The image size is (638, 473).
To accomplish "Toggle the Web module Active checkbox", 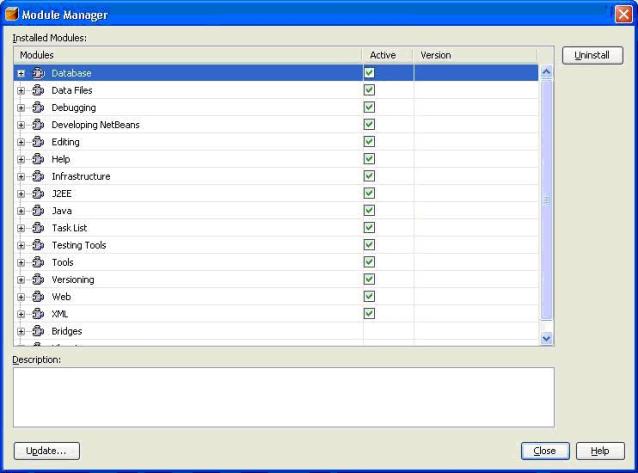I will 369,297.
